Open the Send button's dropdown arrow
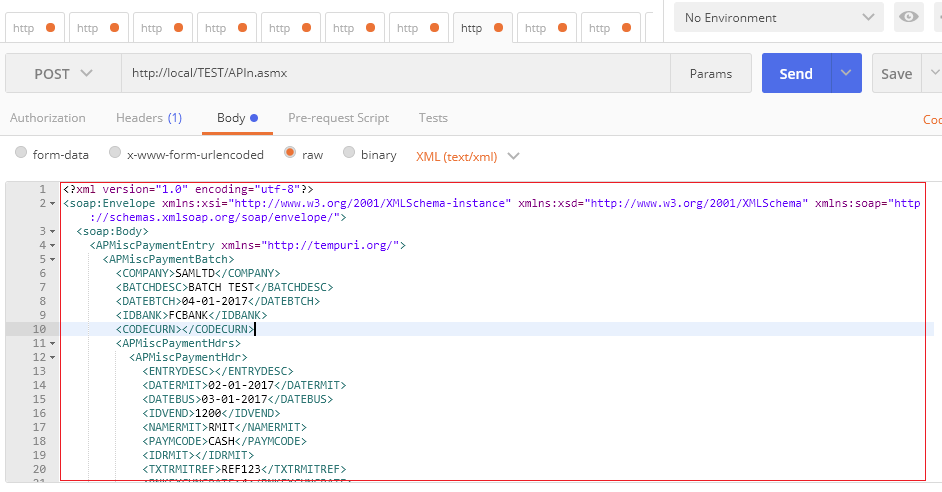The width and height of the screenshot is (942, 492). point(846,73)
